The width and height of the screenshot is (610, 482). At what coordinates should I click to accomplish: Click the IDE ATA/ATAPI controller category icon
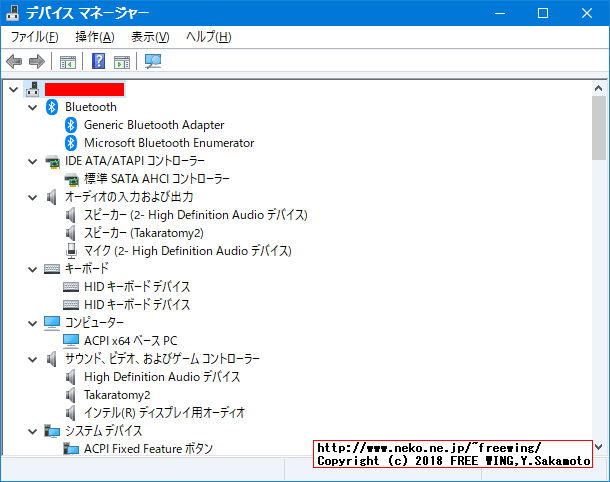(52, 161)
